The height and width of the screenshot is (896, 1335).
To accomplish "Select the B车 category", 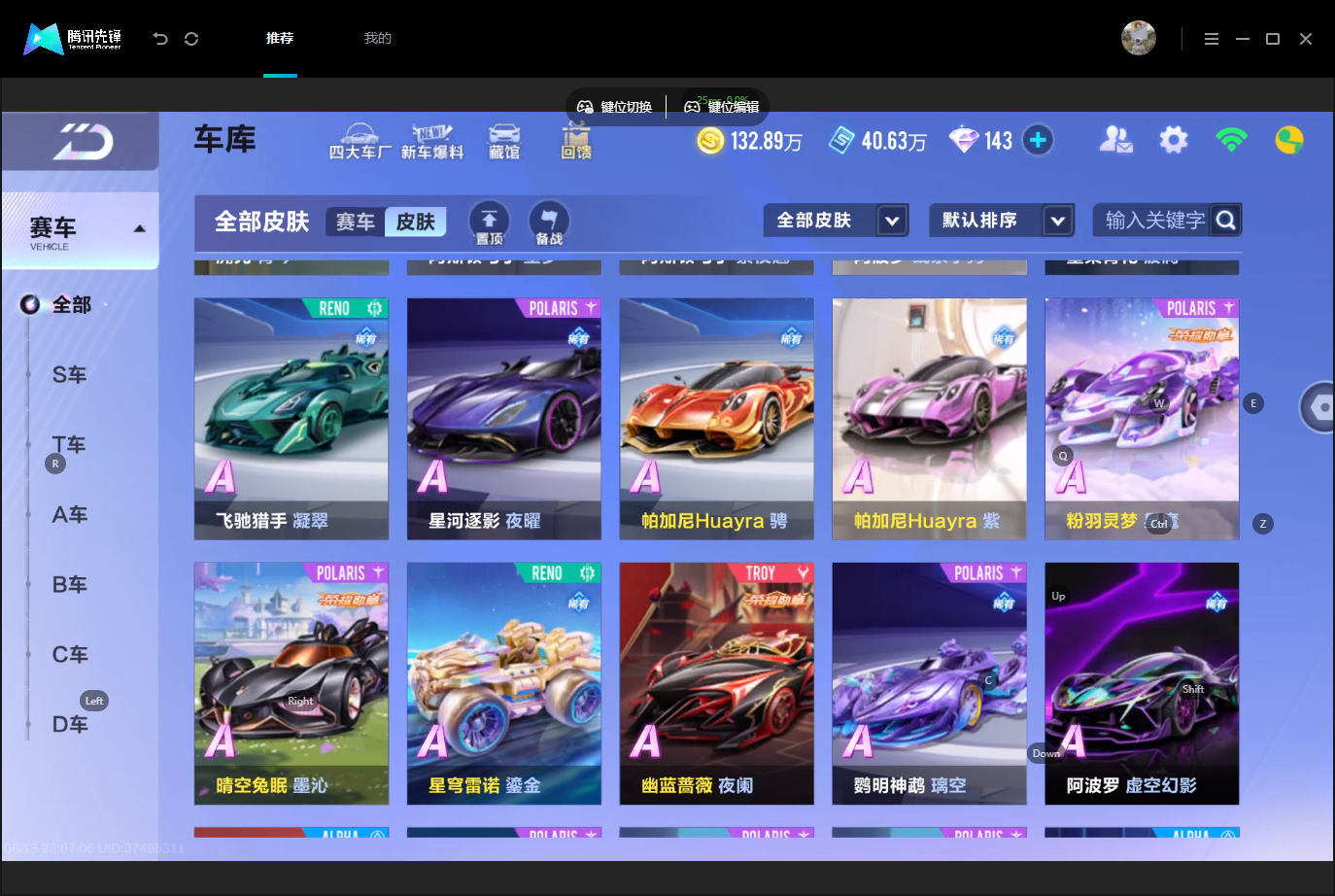I will pyautogui.click(x=70, y=585).
